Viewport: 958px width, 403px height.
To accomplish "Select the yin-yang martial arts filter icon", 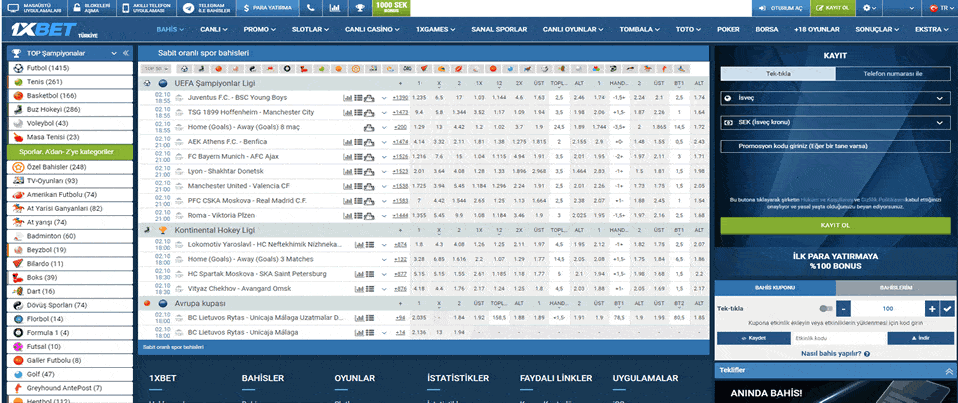I will pyautogui.click(x=253, y=68).
